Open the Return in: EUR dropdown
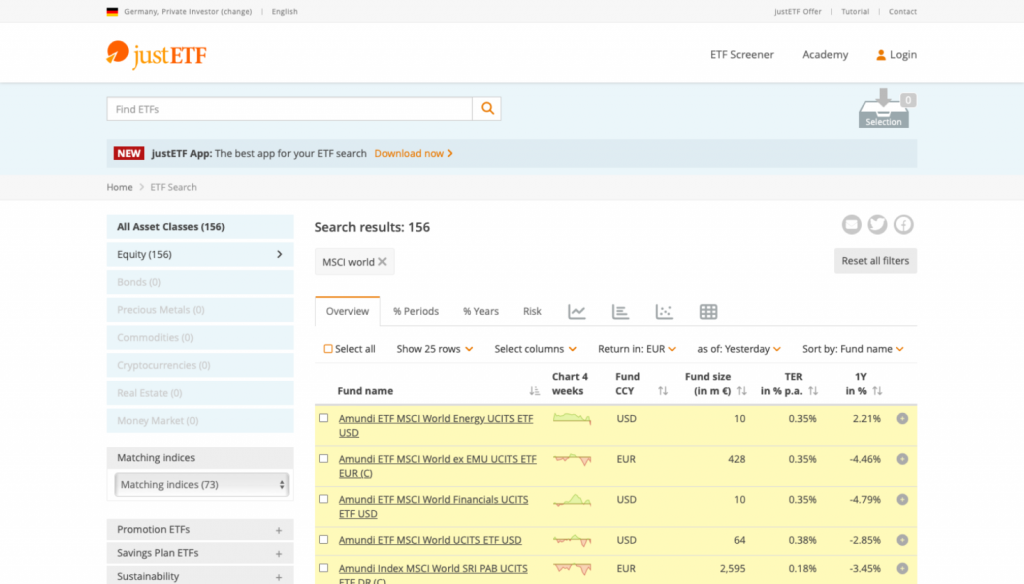This screenshot has height=584, width=1024. [637, 349]
